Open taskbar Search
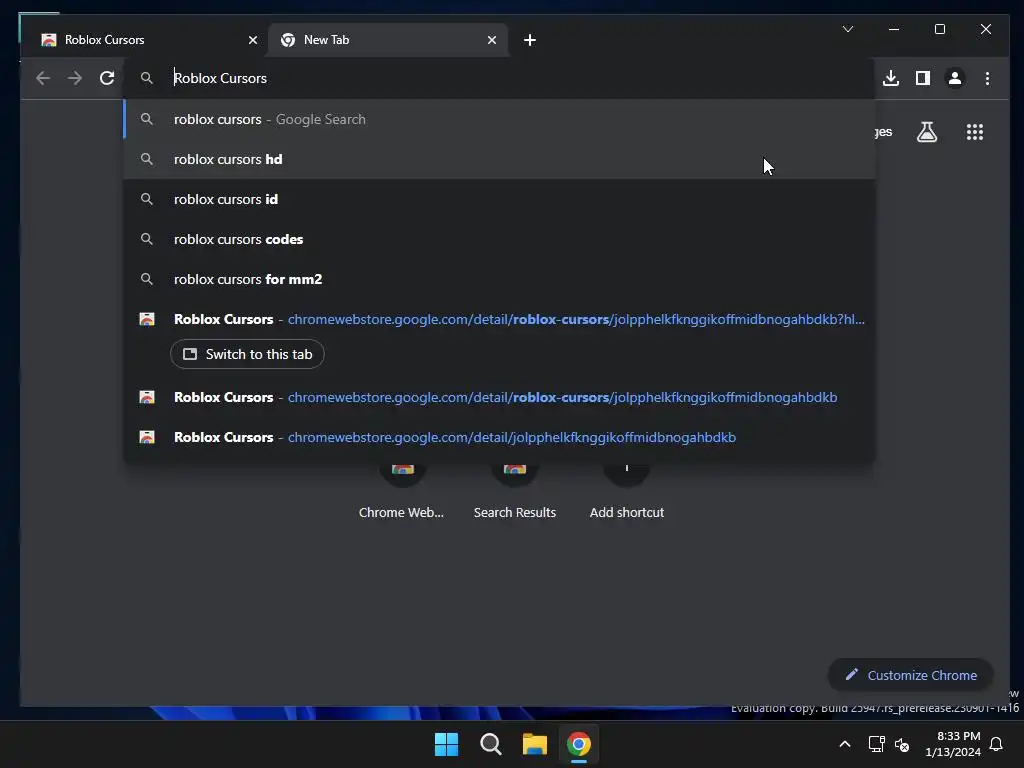 coord(490,744)
